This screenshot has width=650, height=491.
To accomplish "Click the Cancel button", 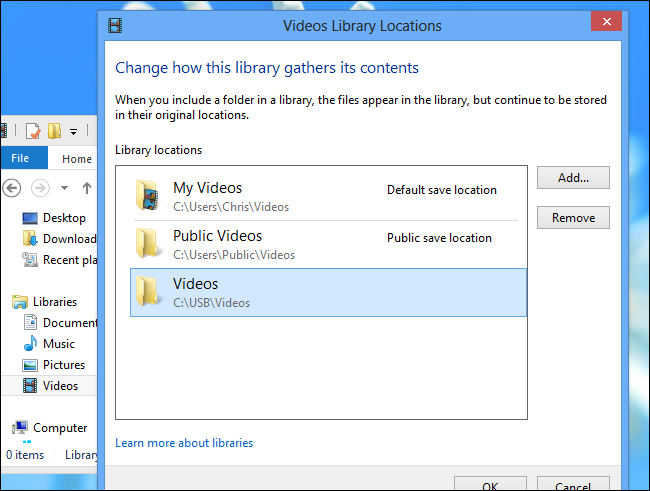I will pyautogui.click(x=573, y=484).
